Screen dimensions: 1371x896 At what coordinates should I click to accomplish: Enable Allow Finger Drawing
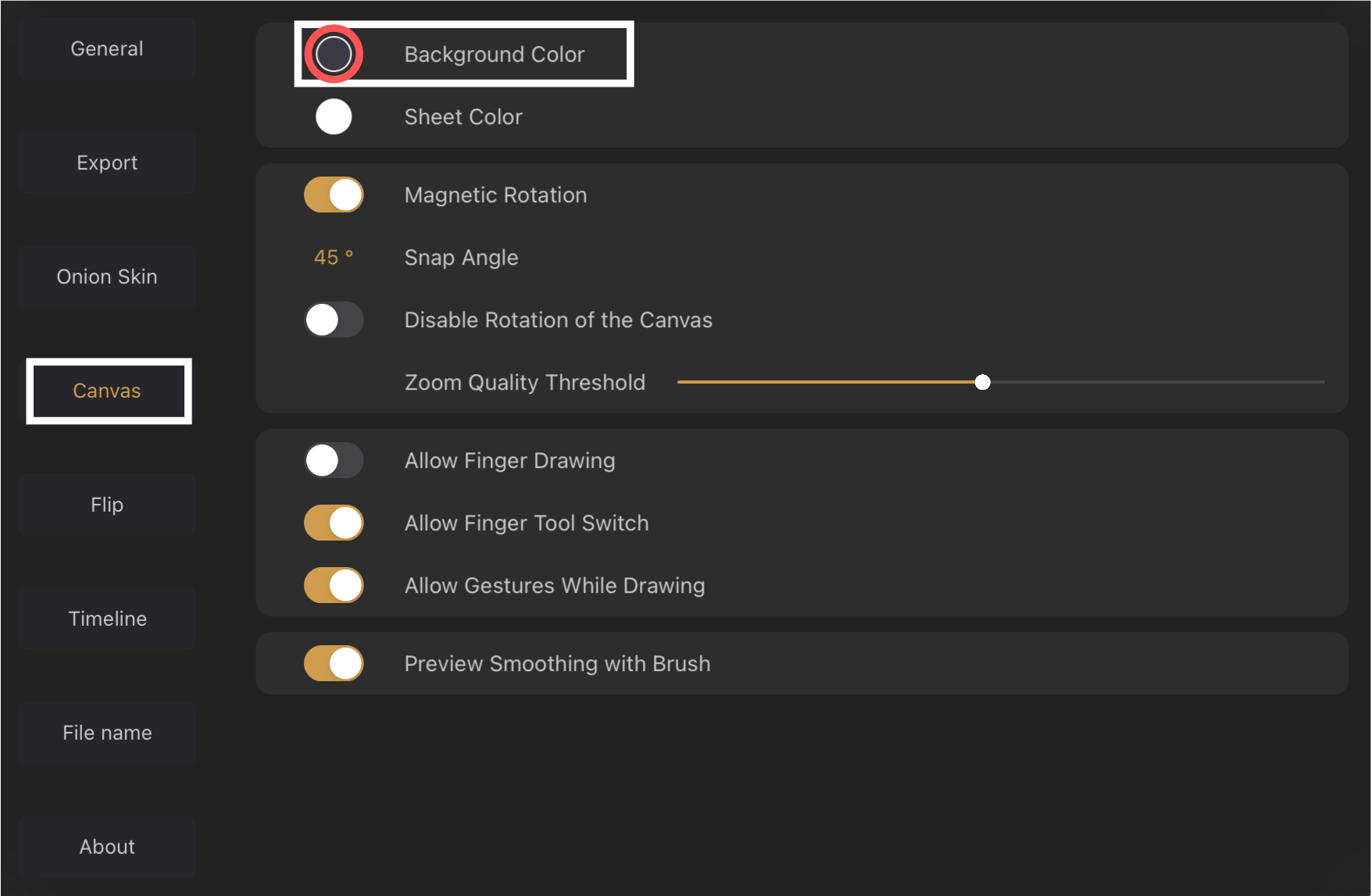pos(334,460)
